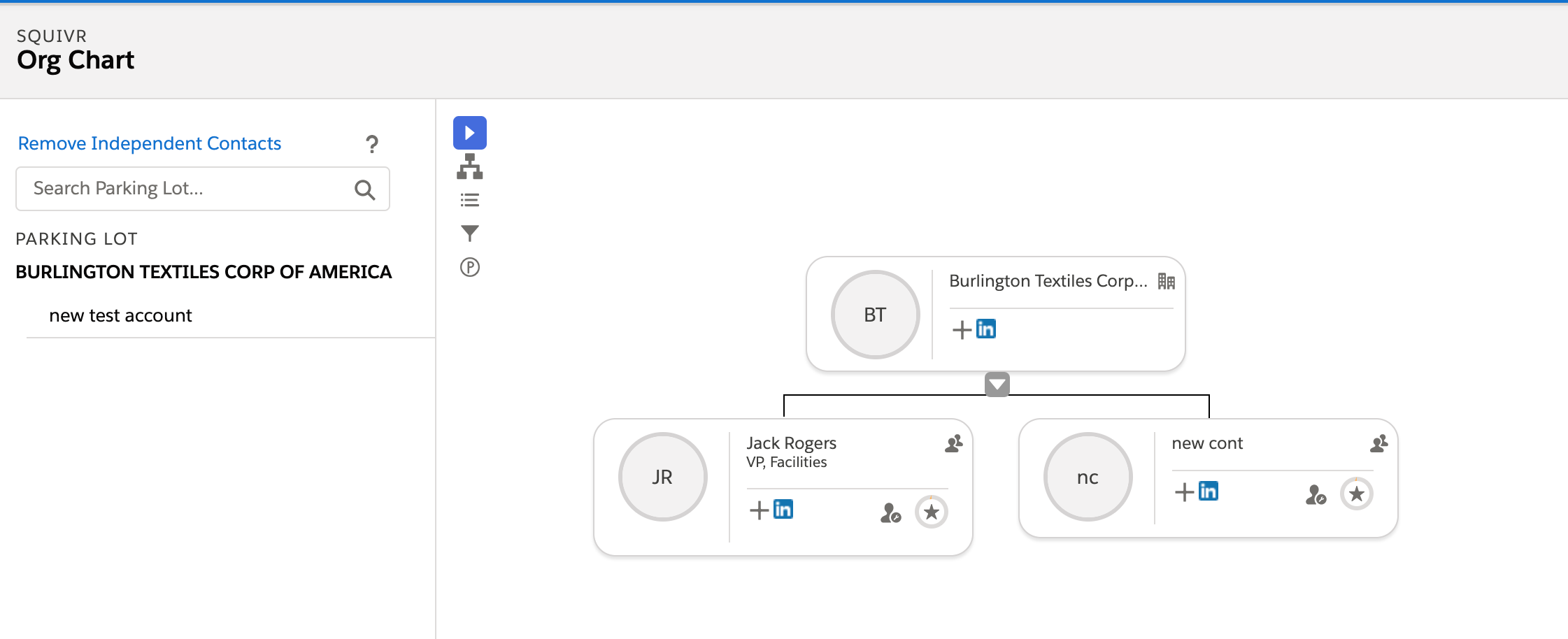Viewport: 1568px width, 639px height.
Task: Switch to list view icon
Action: click(x=469, y=201)
